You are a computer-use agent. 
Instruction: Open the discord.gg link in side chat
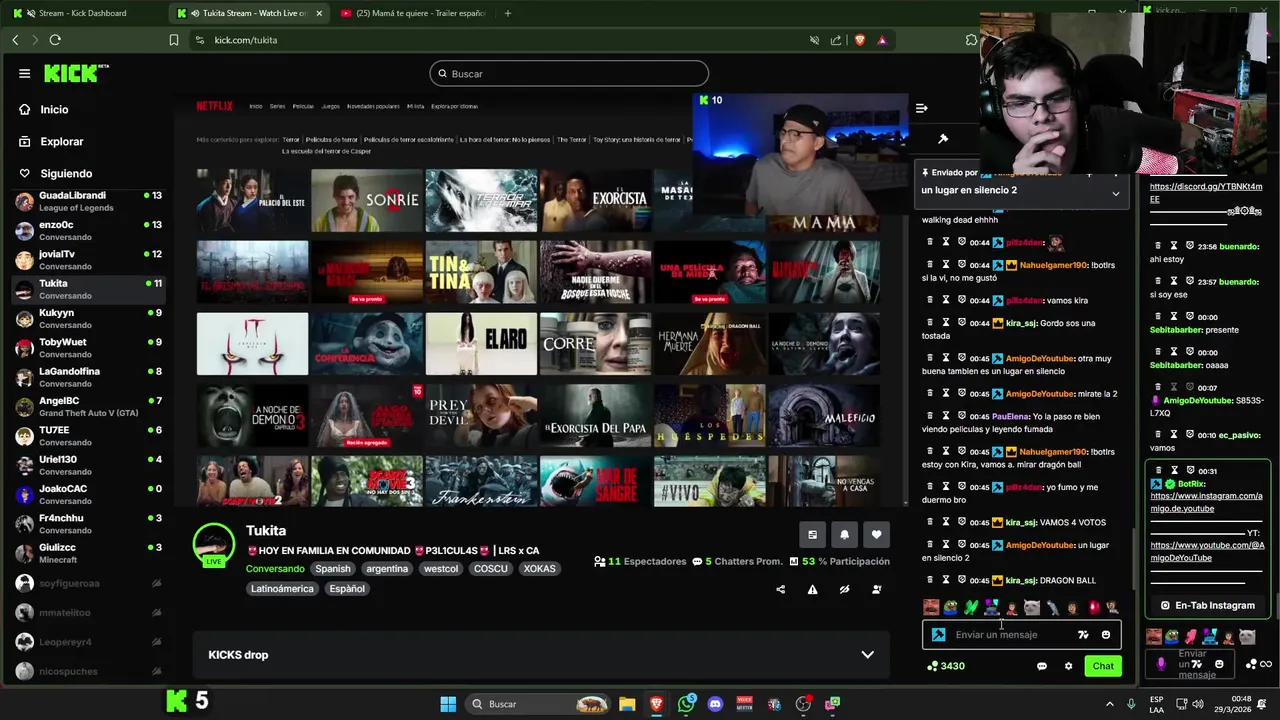1206,192
